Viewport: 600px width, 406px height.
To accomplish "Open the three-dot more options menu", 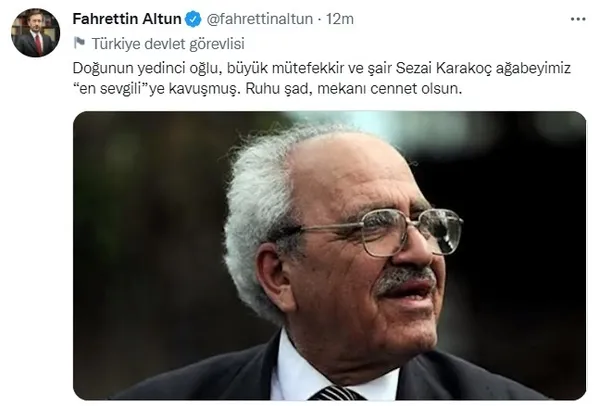I will pyautogui.click(x=578, y=19).
